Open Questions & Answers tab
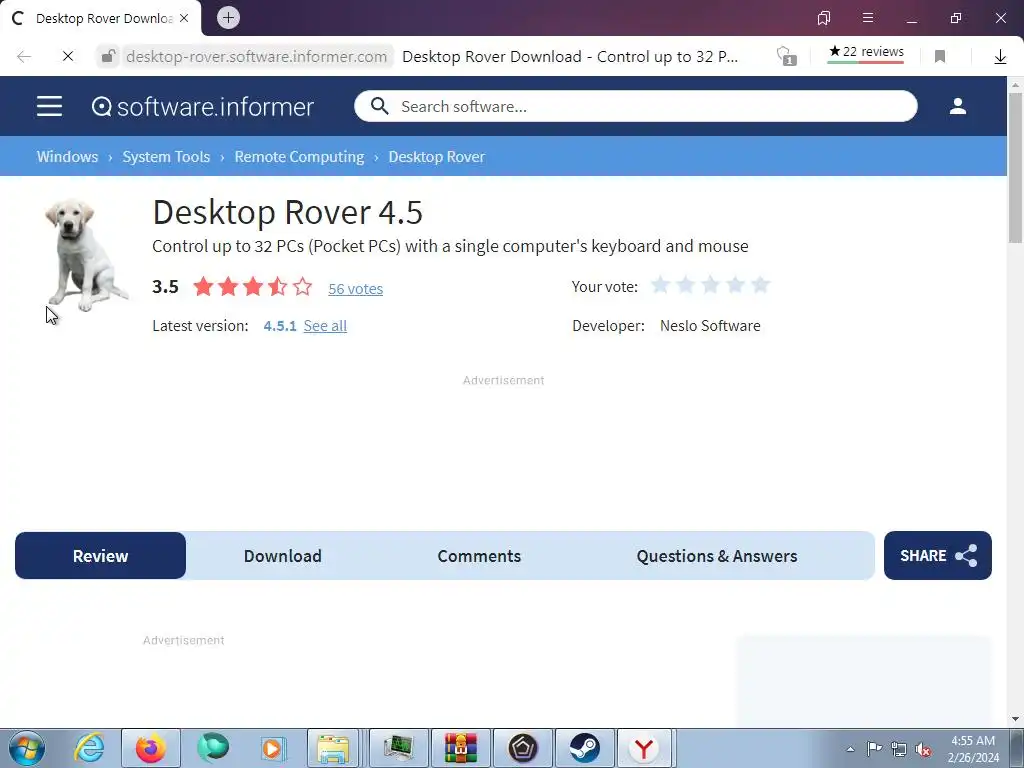Viewport: 1024px width, 768px height. pos(717,556)
